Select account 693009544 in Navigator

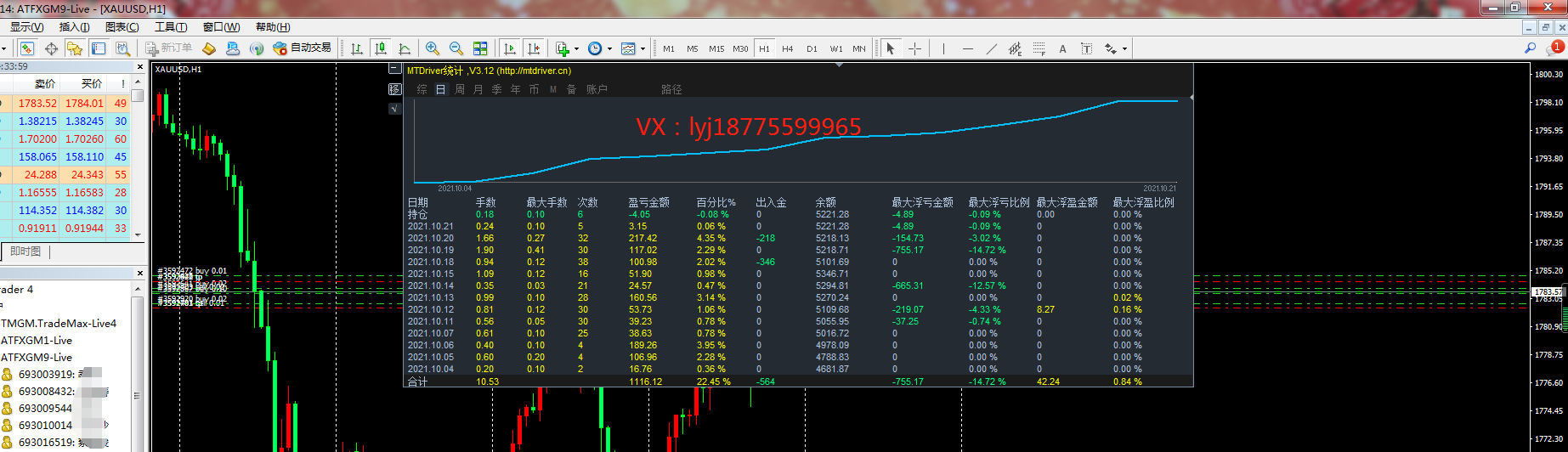45,409
